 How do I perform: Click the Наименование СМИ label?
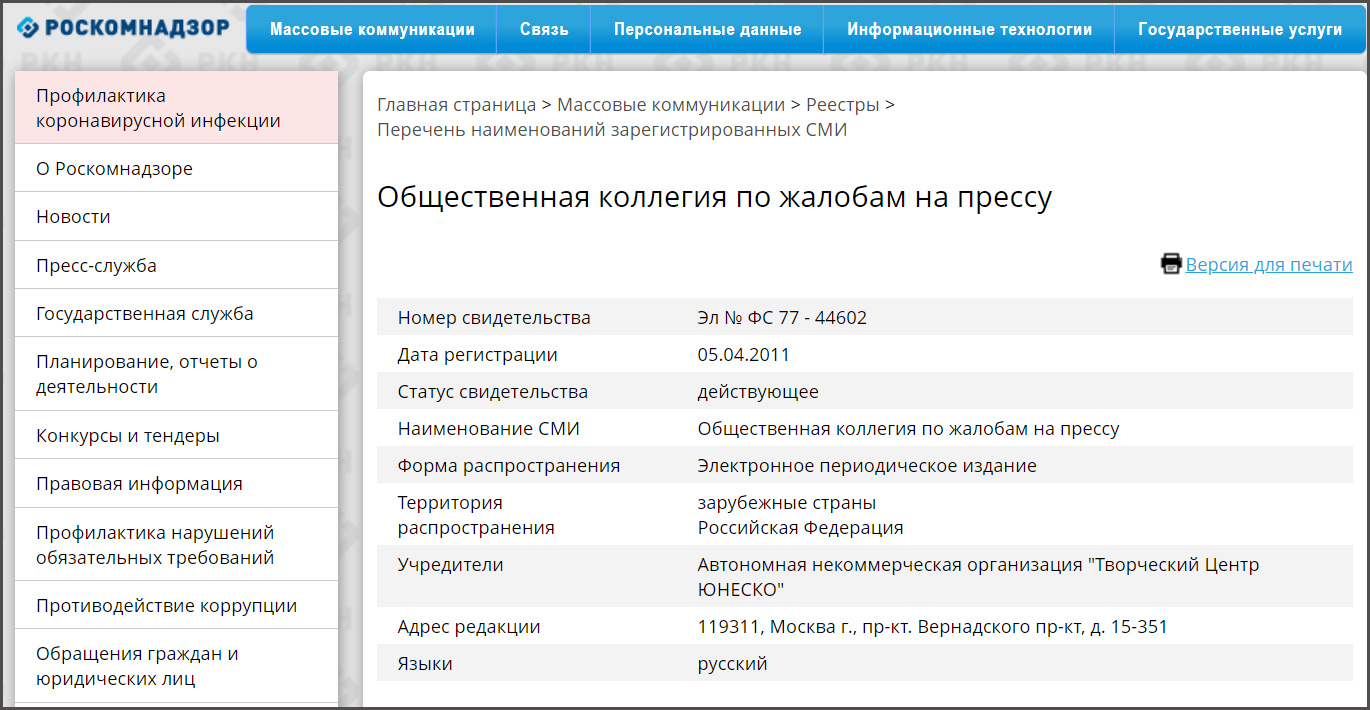tap(489, 429)
